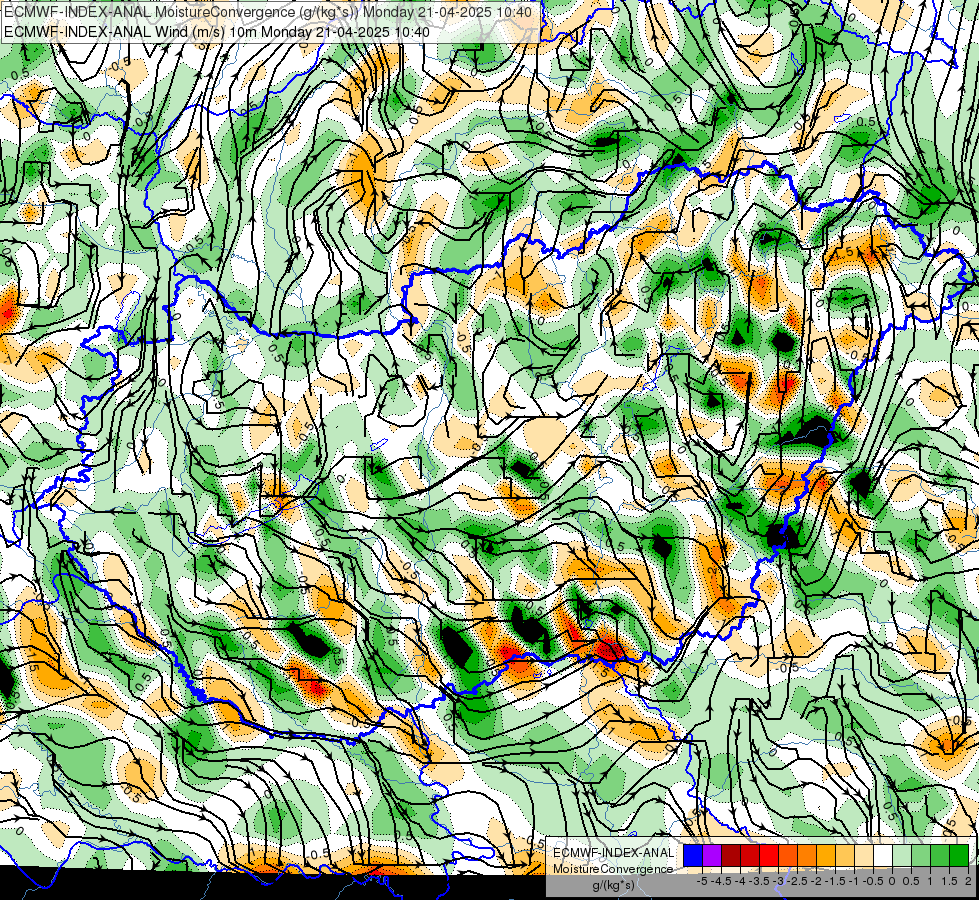Click the '-1' legend scale value
979x900 pixels.
point(854,881)
